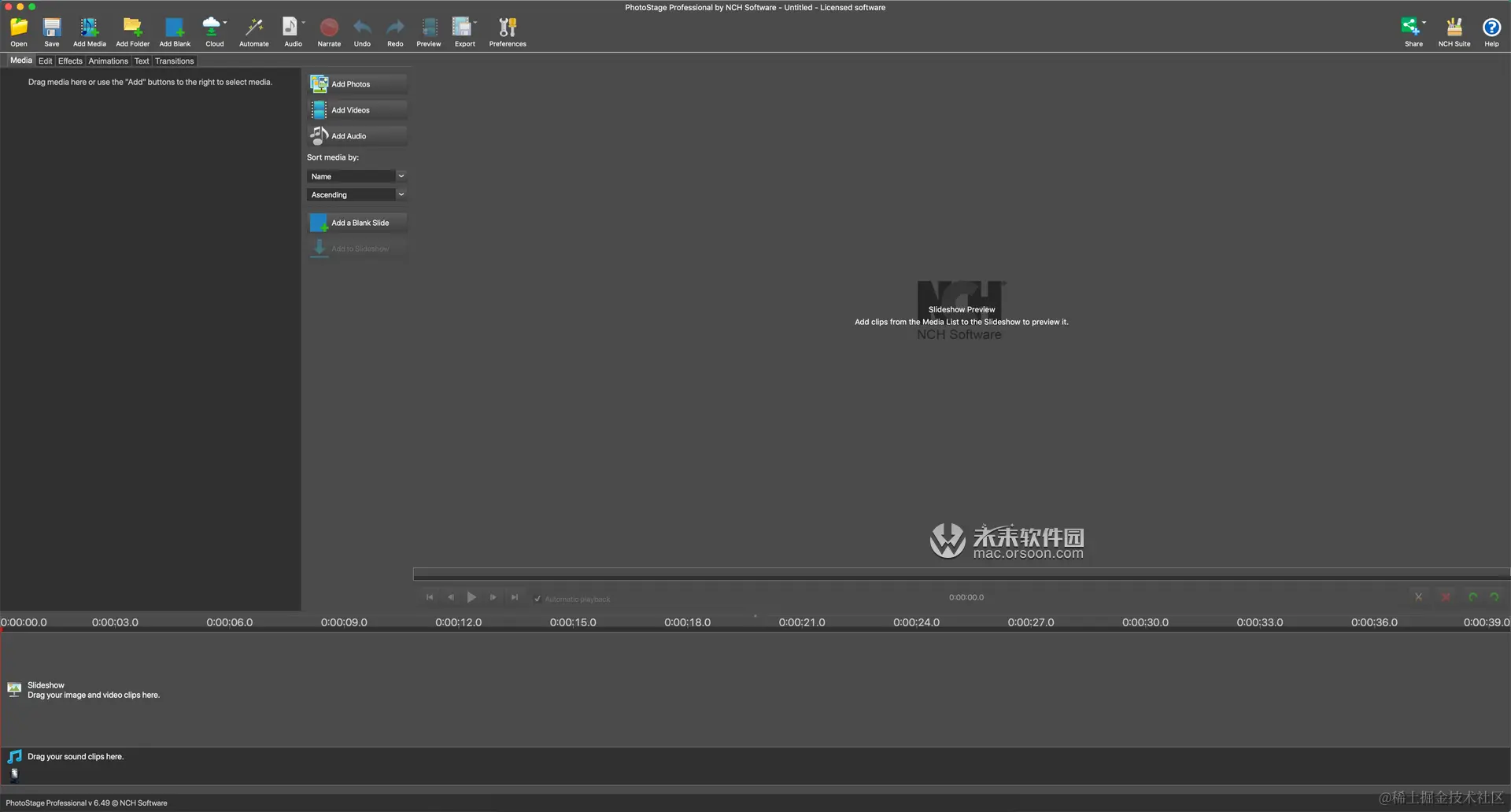Open the Preview filmstrip tool
The width and height of the screenshot is (1511, 812).
429,28
